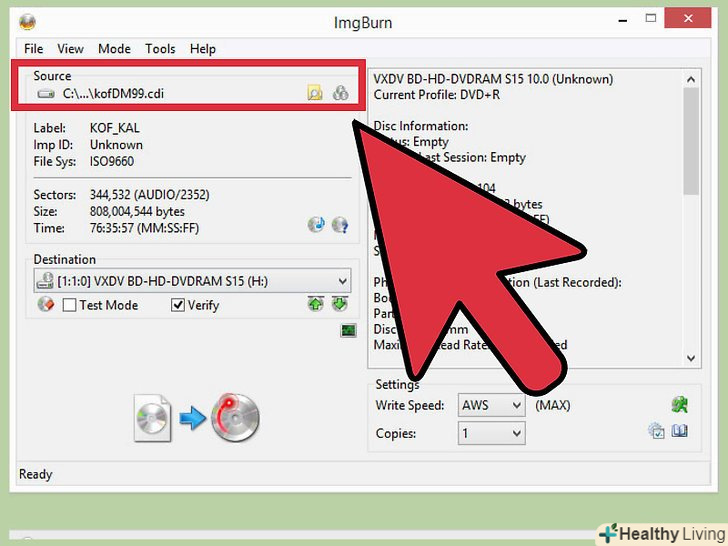Viewport: 728px width, 546px height.
Task: Browse for a source image file
Action: [315, 93]
